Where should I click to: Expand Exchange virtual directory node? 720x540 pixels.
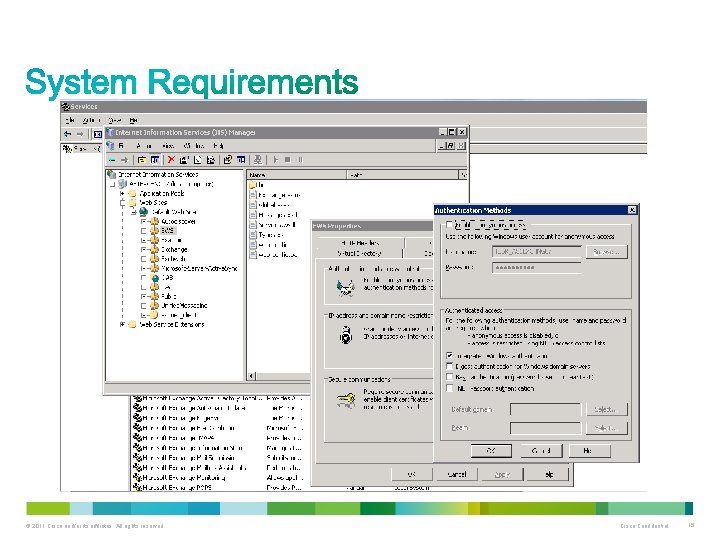click(144, 249)
